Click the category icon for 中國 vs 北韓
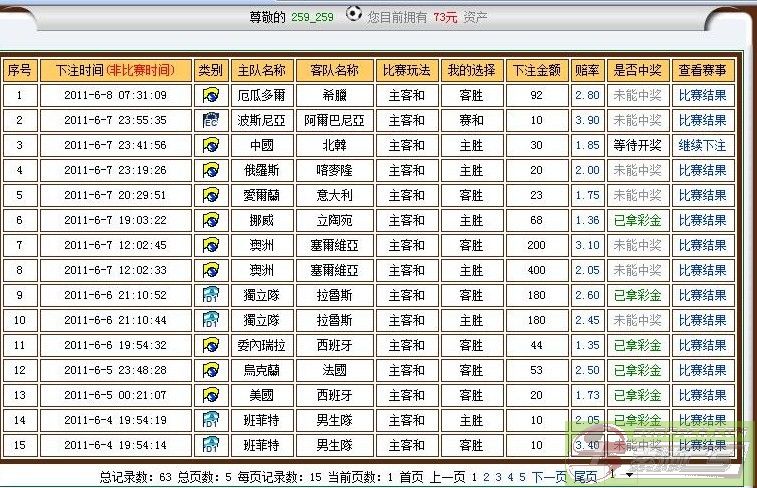This screenshot has width=757, height=488. click(210, 146)
